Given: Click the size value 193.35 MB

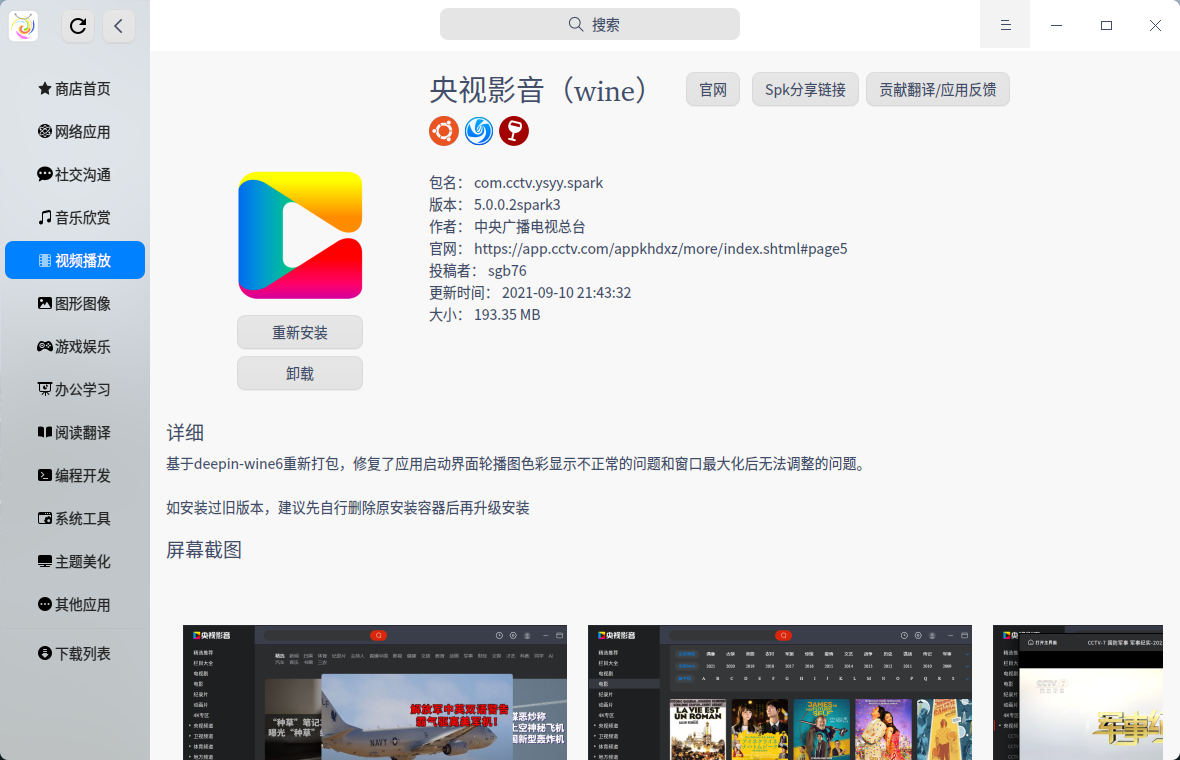Looking at the screenshot, I should [507, 315].
